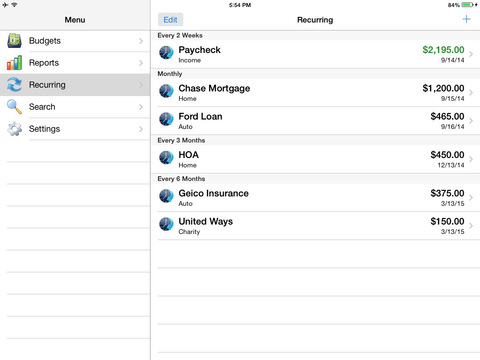Click the $375.00 Geico amount
480x360 pixels.
tap(447, 193)
